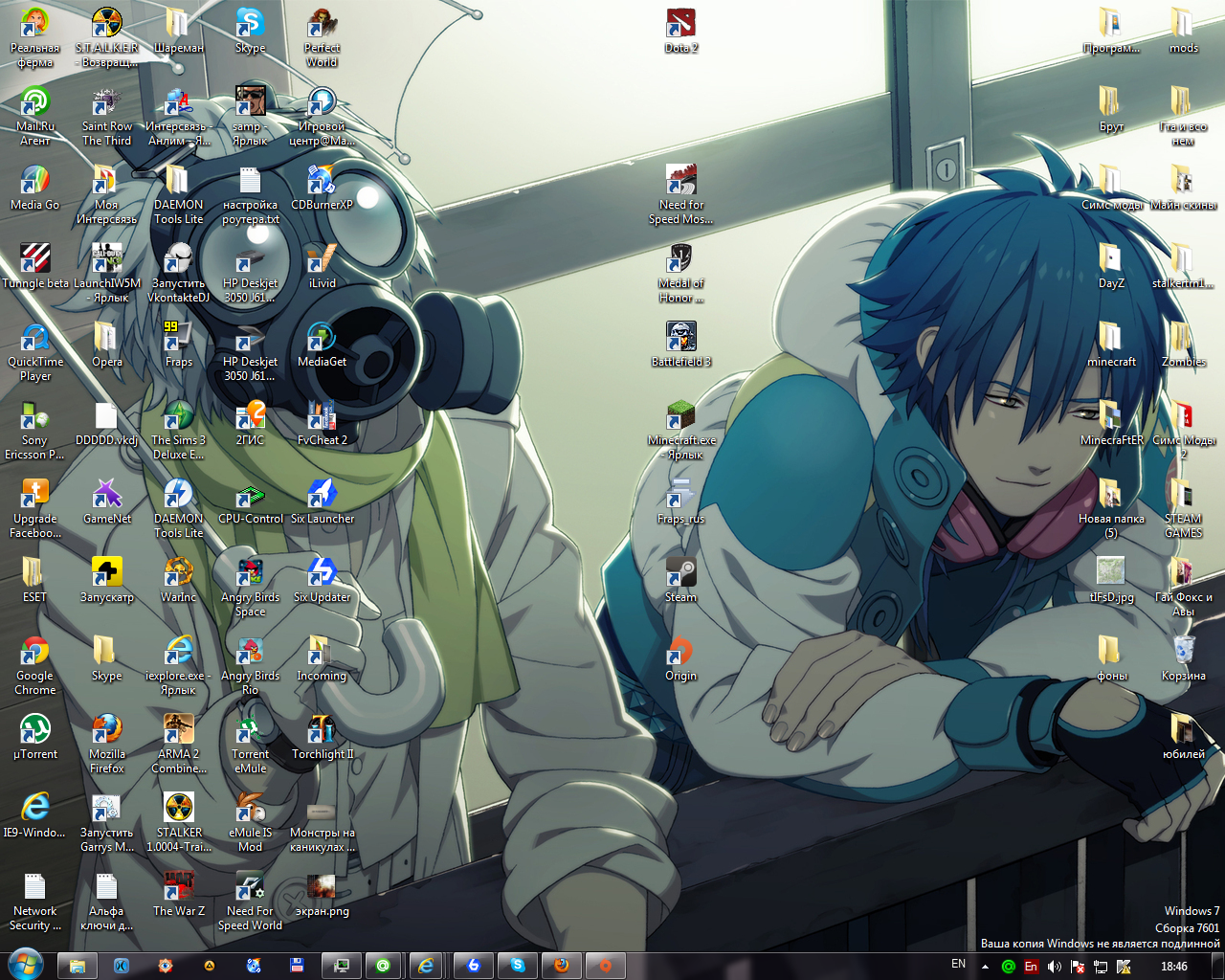Click the Skype button on the taskbar
This screenshot has height=980, width=1225.
tap(518, 966)
